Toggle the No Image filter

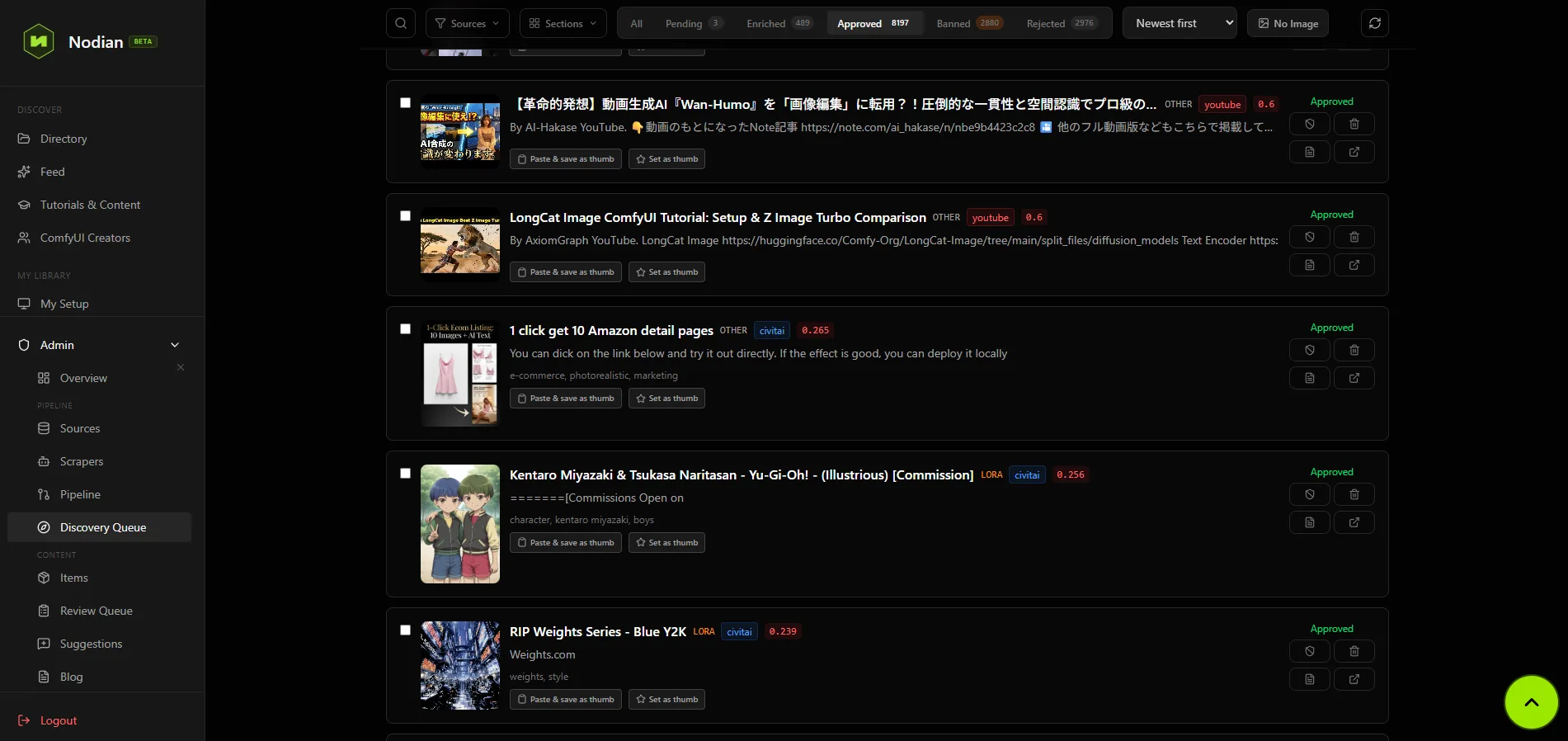(1288, 23)
